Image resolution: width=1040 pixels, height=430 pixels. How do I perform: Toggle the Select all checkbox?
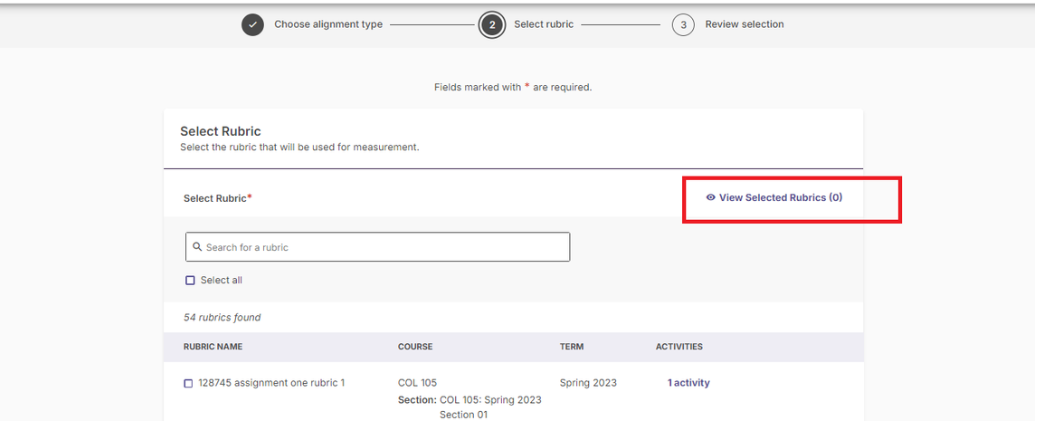pos(188,280)
